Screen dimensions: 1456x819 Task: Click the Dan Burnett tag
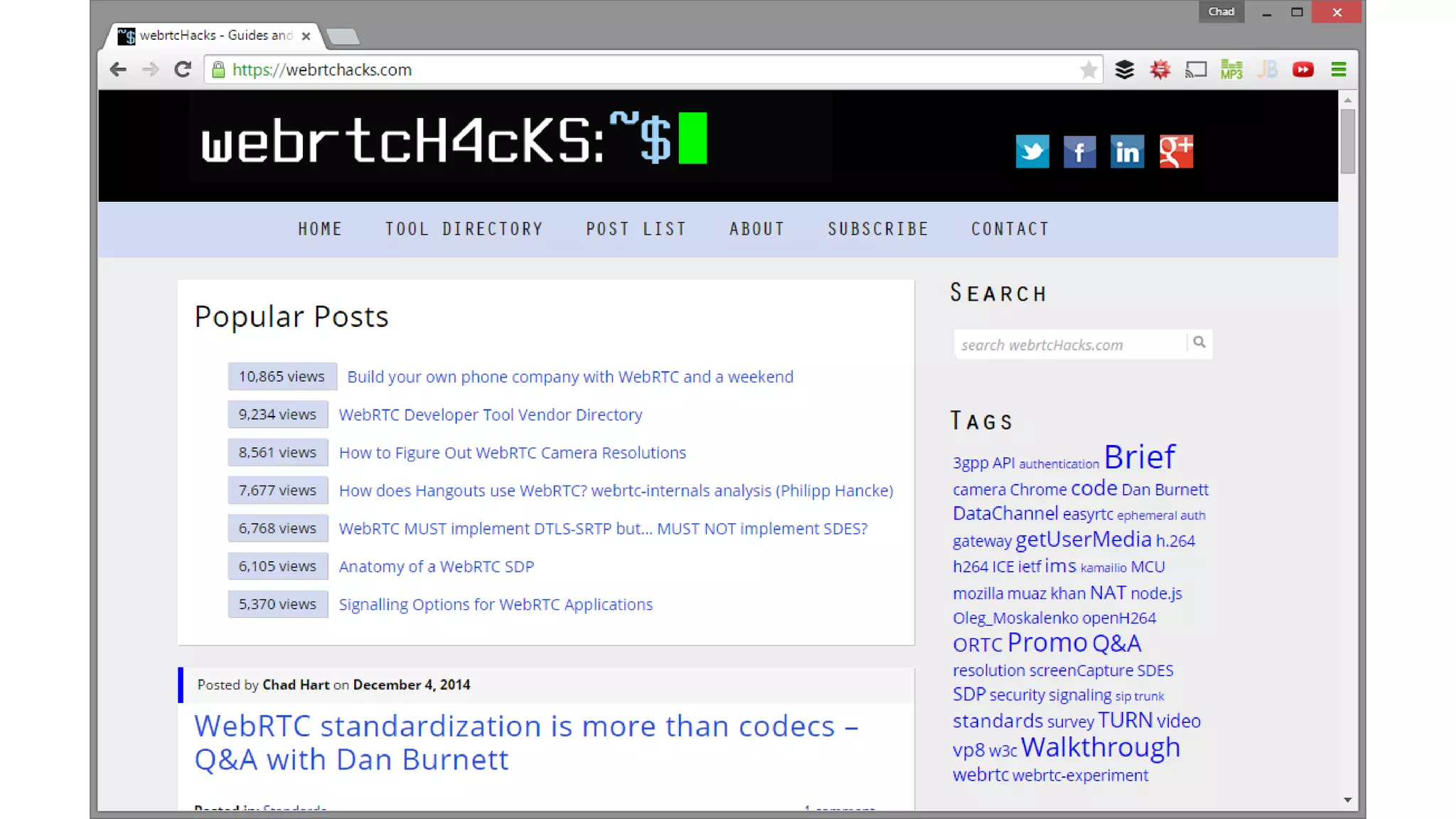pyautogui.click(x=1165, y=490)
